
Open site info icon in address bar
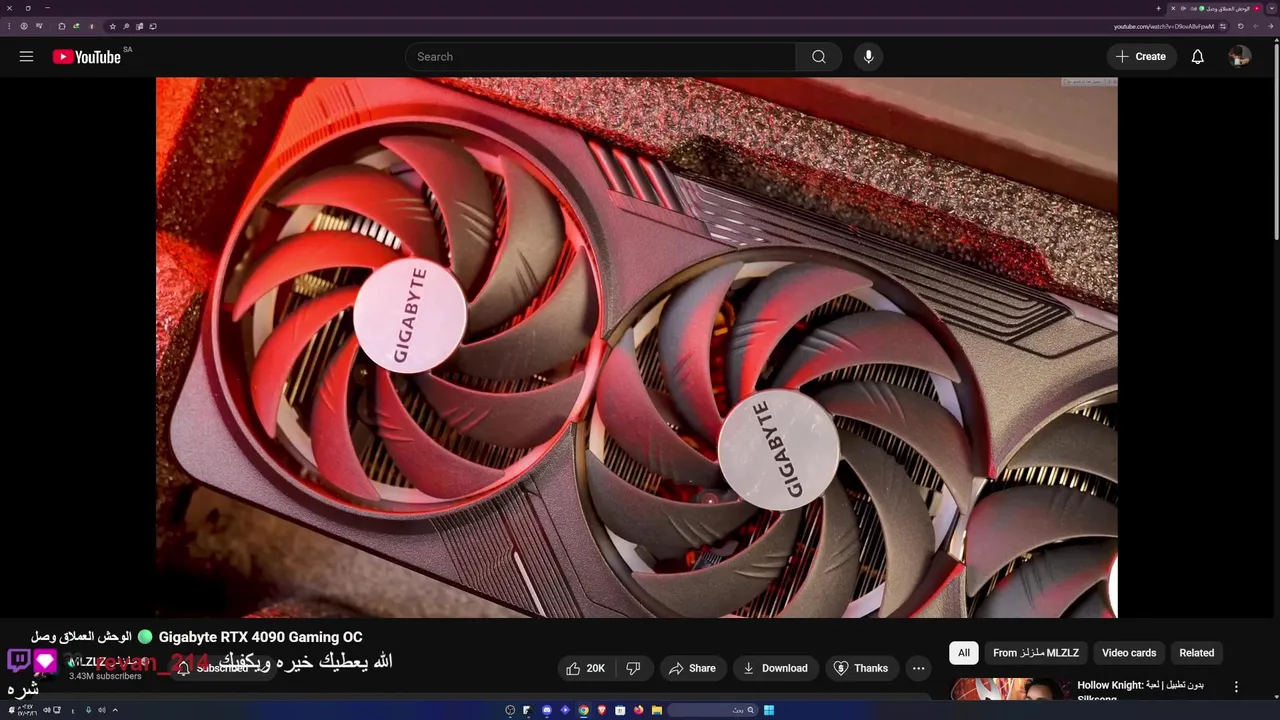1223,26
